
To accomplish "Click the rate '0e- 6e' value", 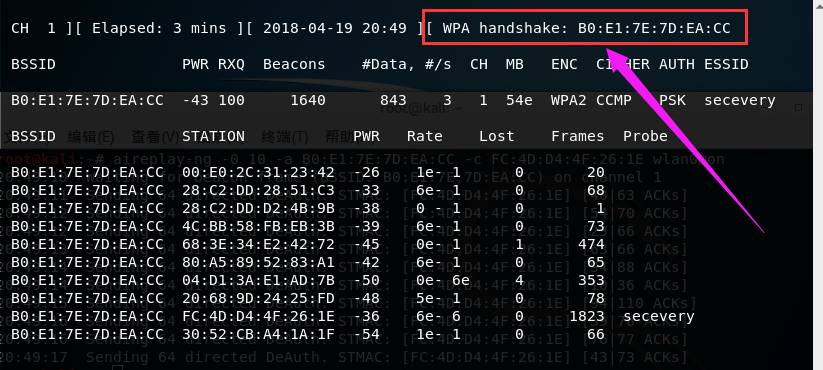I will [443, 280].
